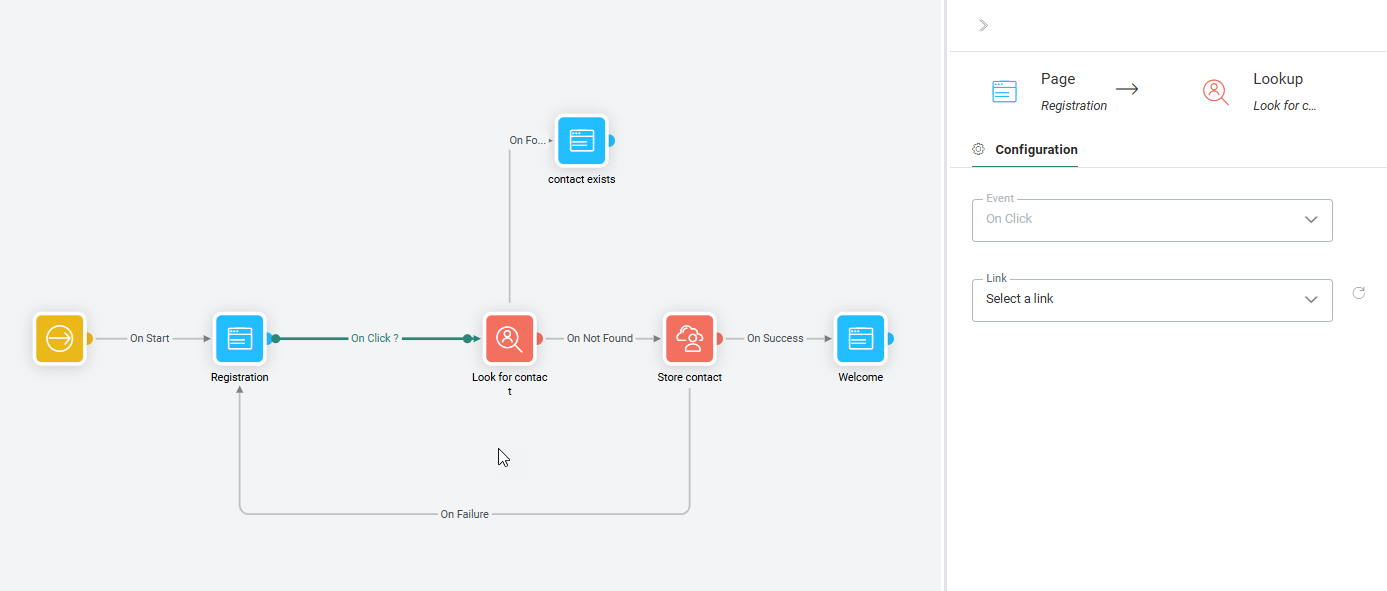
Task: Select the On Start connector label
Action: coord(150,339)
